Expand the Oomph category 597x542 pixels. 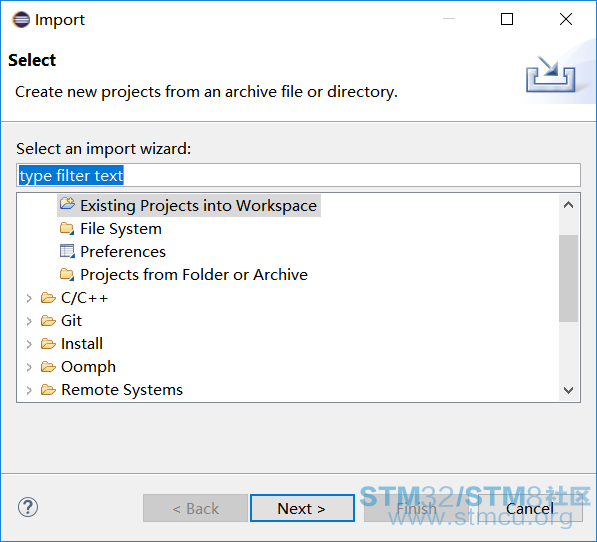pyautogui.click(x=29, y=367)
